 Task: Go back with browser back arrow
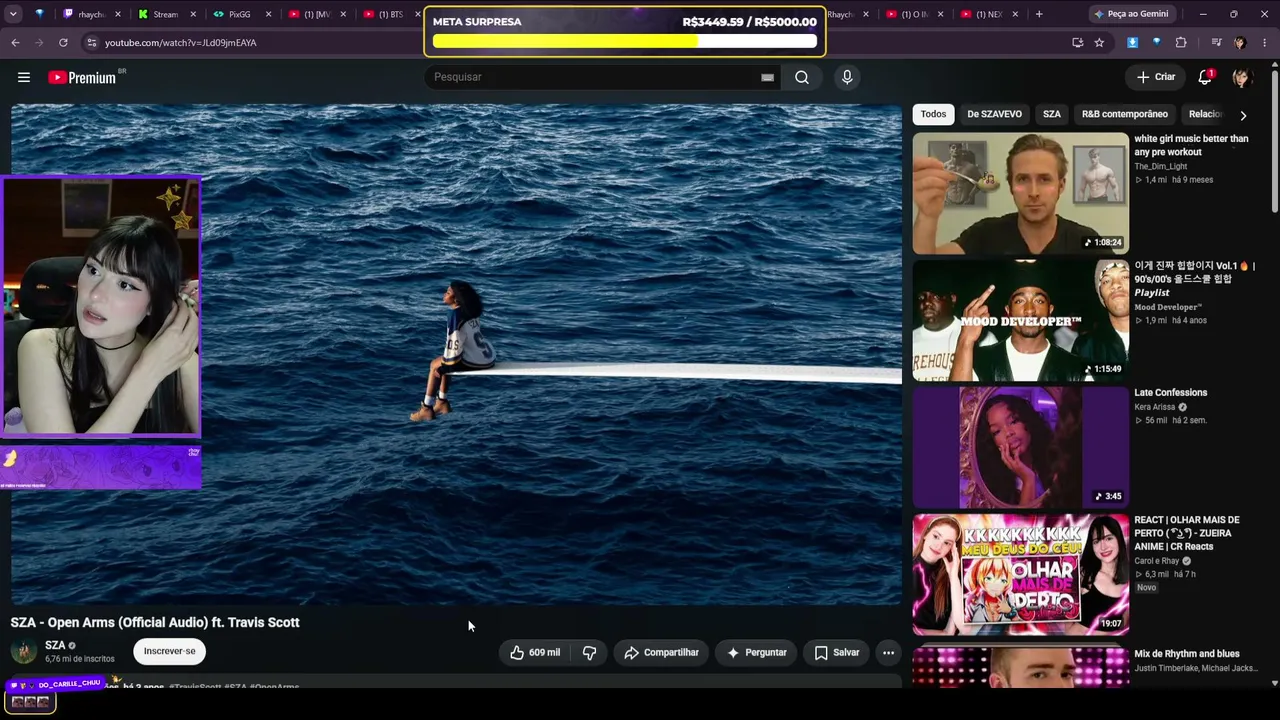tap(15, 43)
